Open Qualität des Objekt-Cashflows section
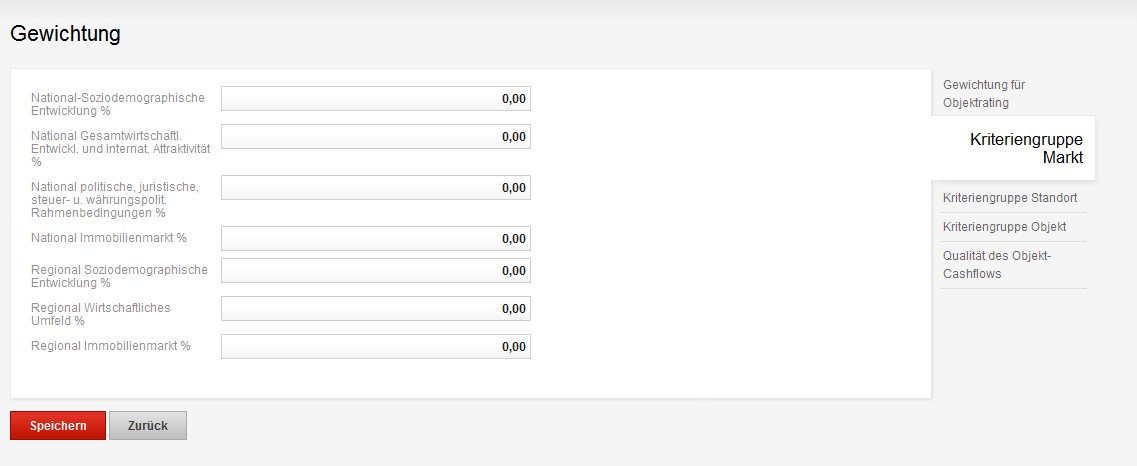The width and height of the screenshot is (1137, 466). [x=996, y=265]
